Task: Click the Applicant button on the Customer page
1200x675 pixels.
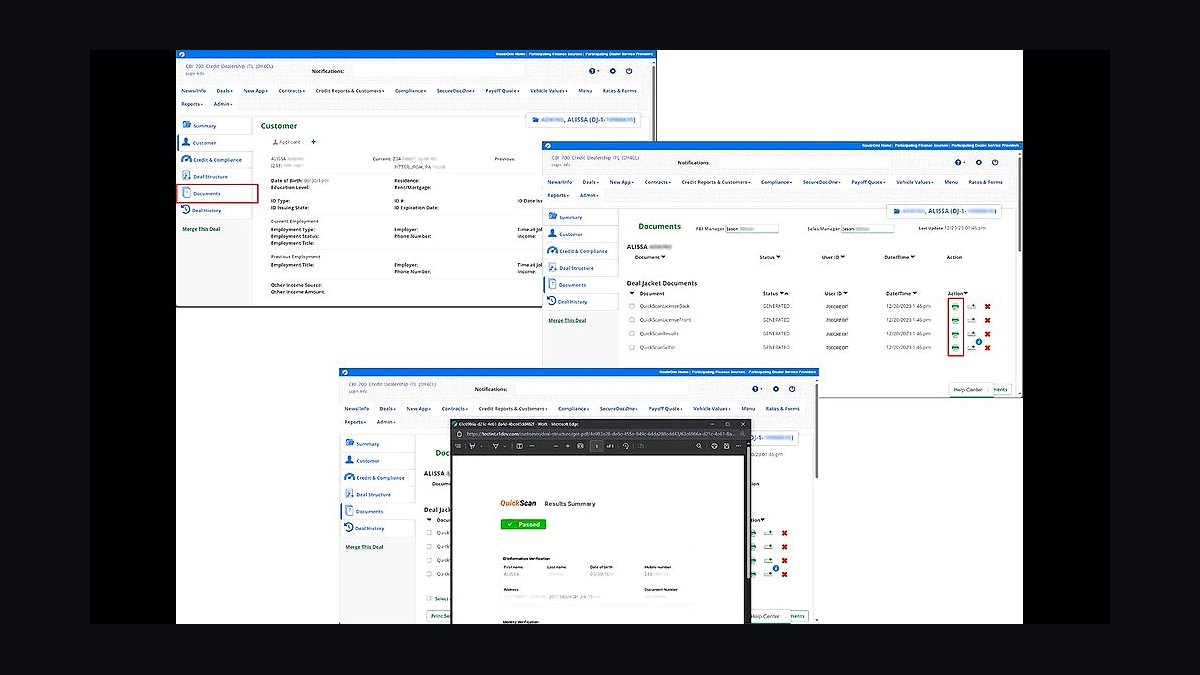Action: (x=288, y=142)
